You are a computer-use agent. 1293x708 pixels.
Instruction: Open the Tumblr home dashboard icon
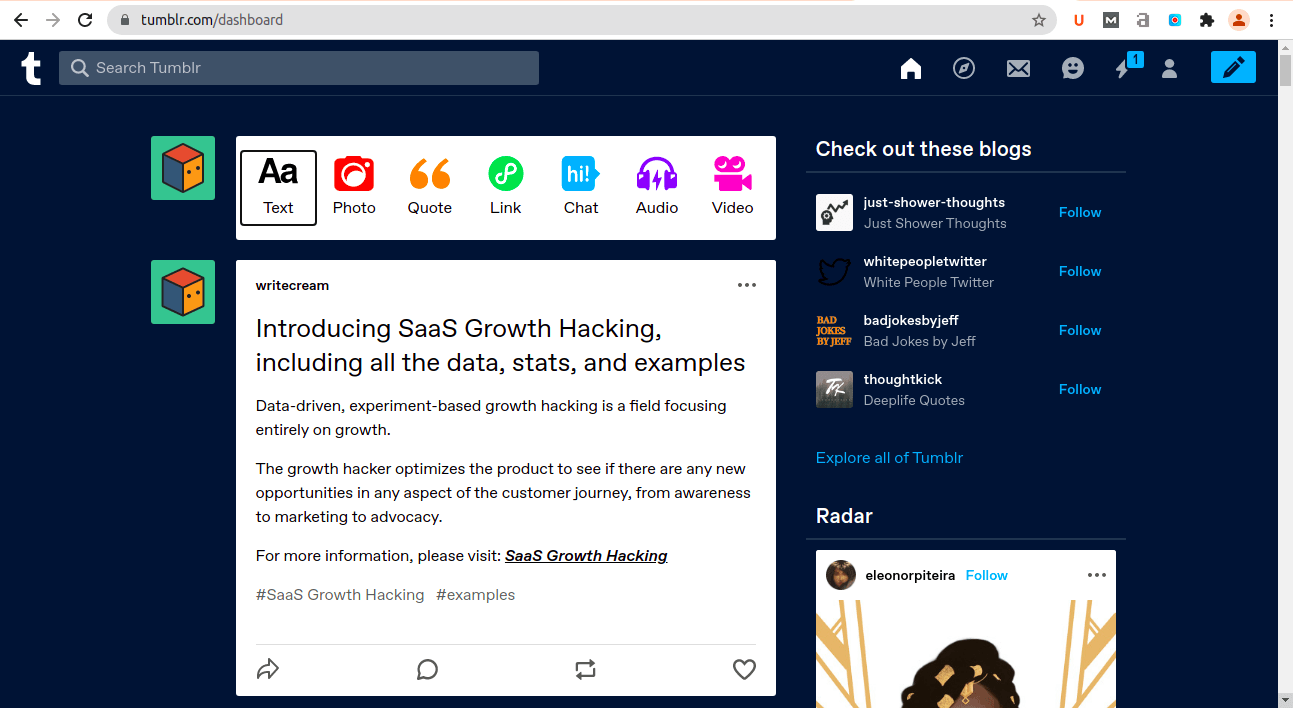pyautogui.click(x=910, y=68)
